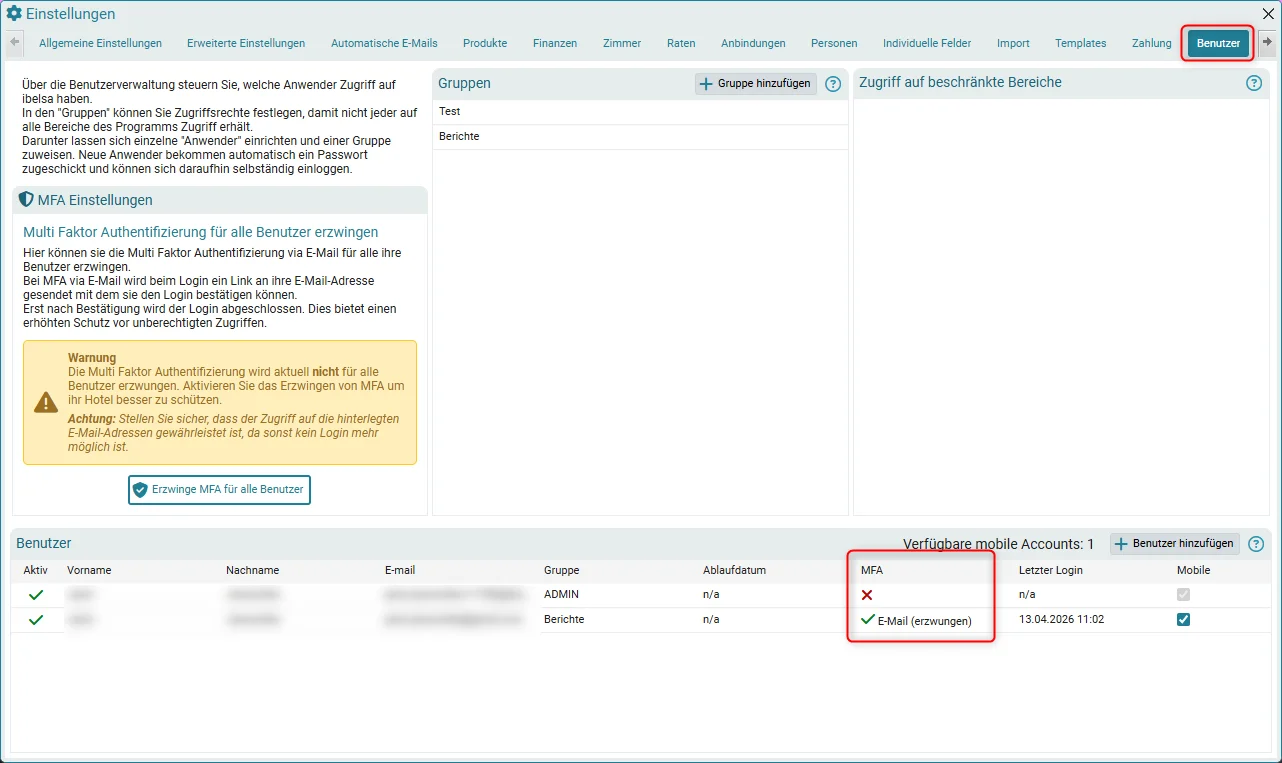Click the Nachname column header
Image resolution: width=1282 pixels, height=763 pixels.
point(252,571)
